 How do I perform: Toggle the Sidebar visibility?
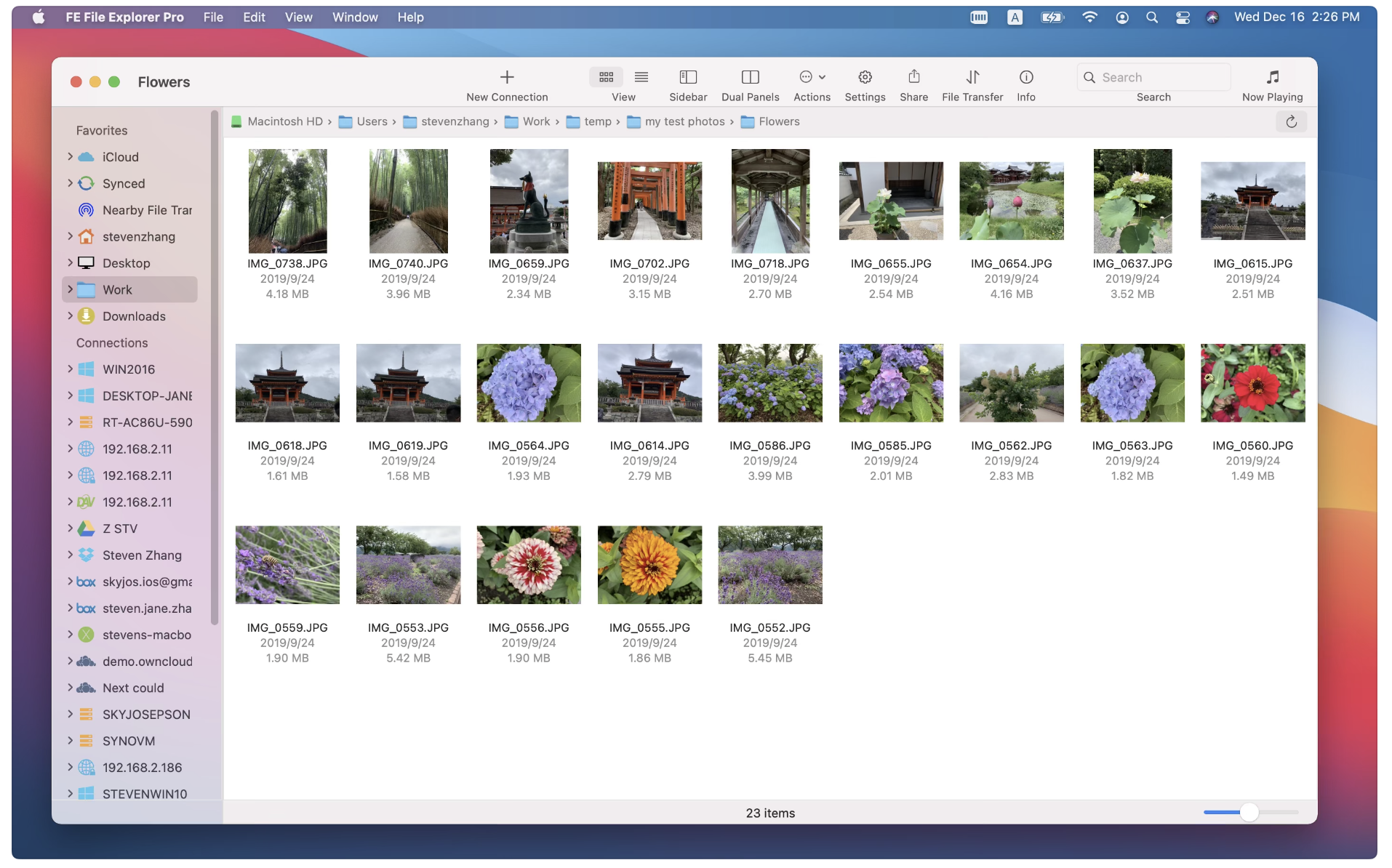click(687, 77)
